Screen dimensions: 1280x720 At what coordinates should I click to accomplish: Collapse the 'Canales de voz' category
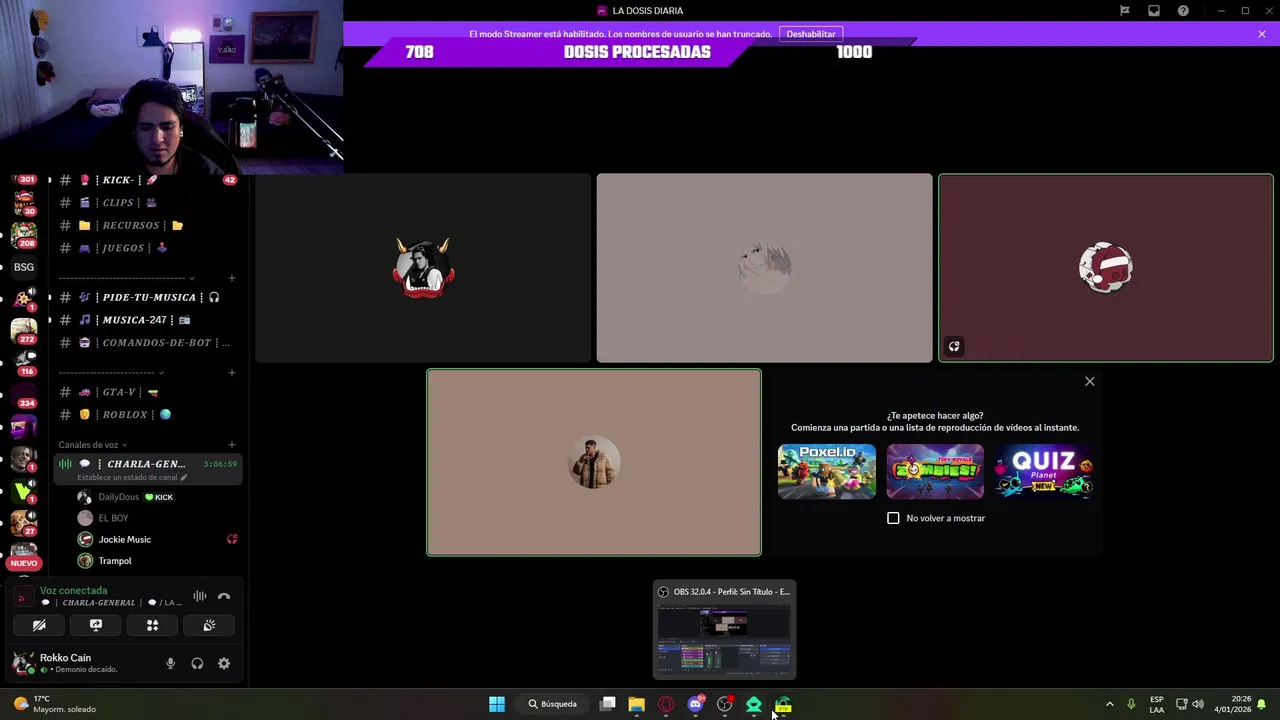pos(93,445)
